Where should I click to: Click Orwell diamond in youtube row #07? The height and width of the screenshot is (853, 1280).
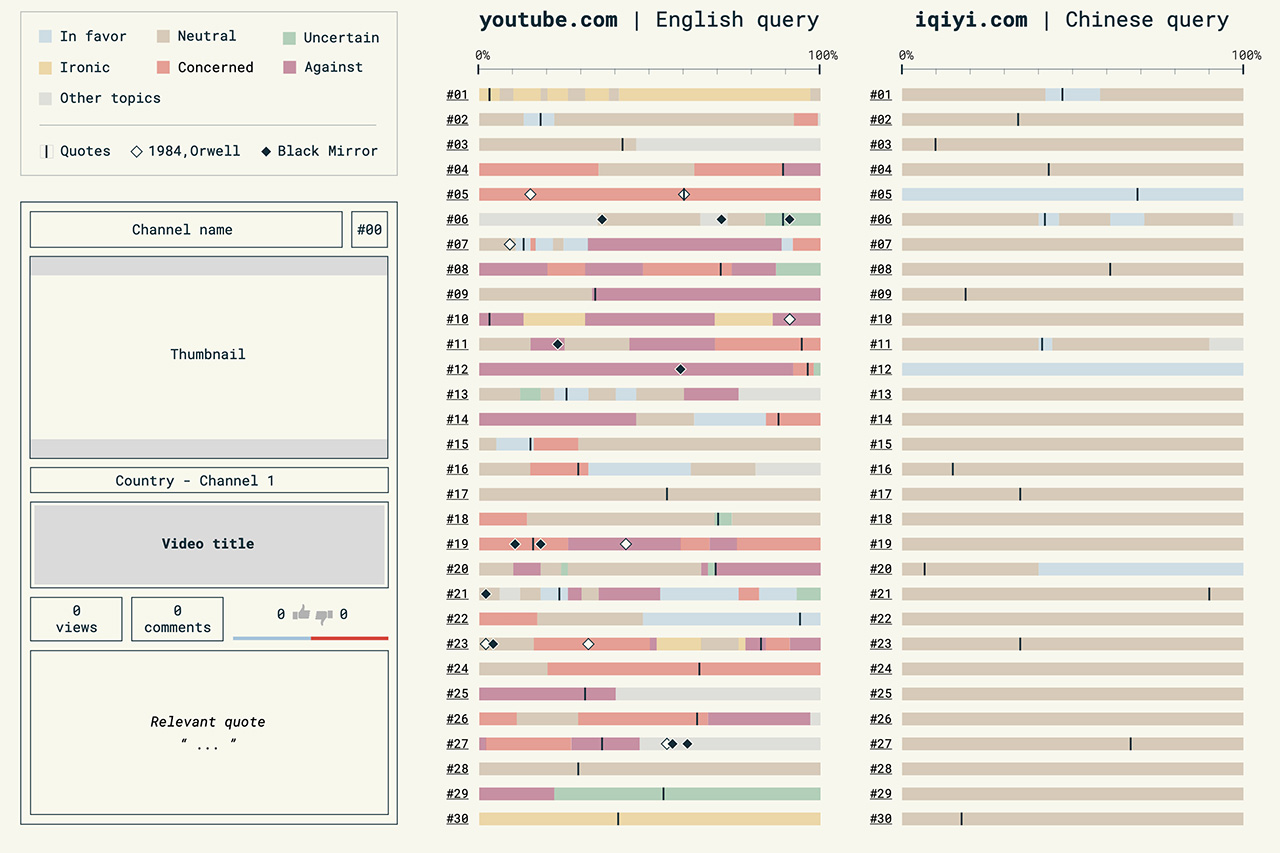point(510,244)
